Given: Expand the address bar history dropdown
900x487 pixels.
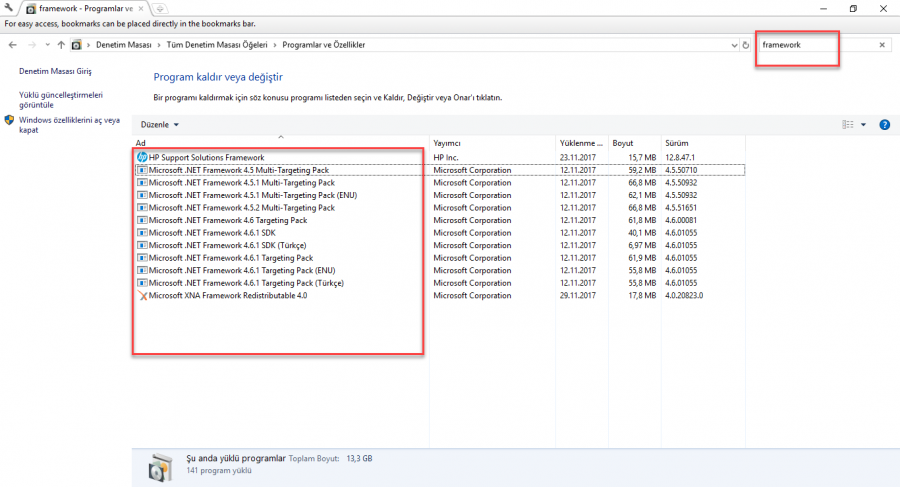Looking at the screenshot, I should coord(734,45).
